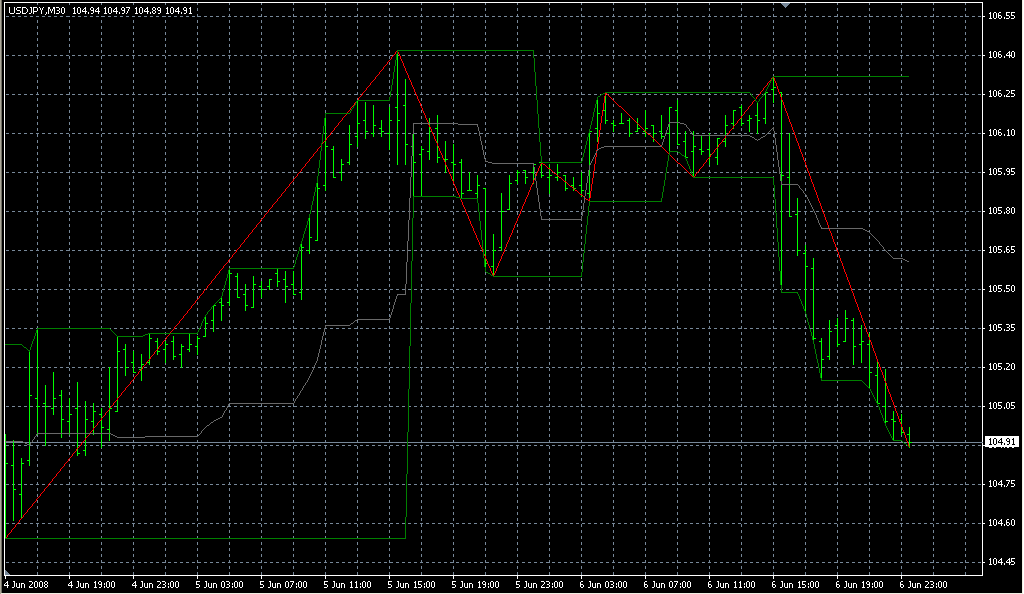The image size is (1024, 594).
Task: Click the USDJPY,M30 chart title label
Action: click(35, 10)
